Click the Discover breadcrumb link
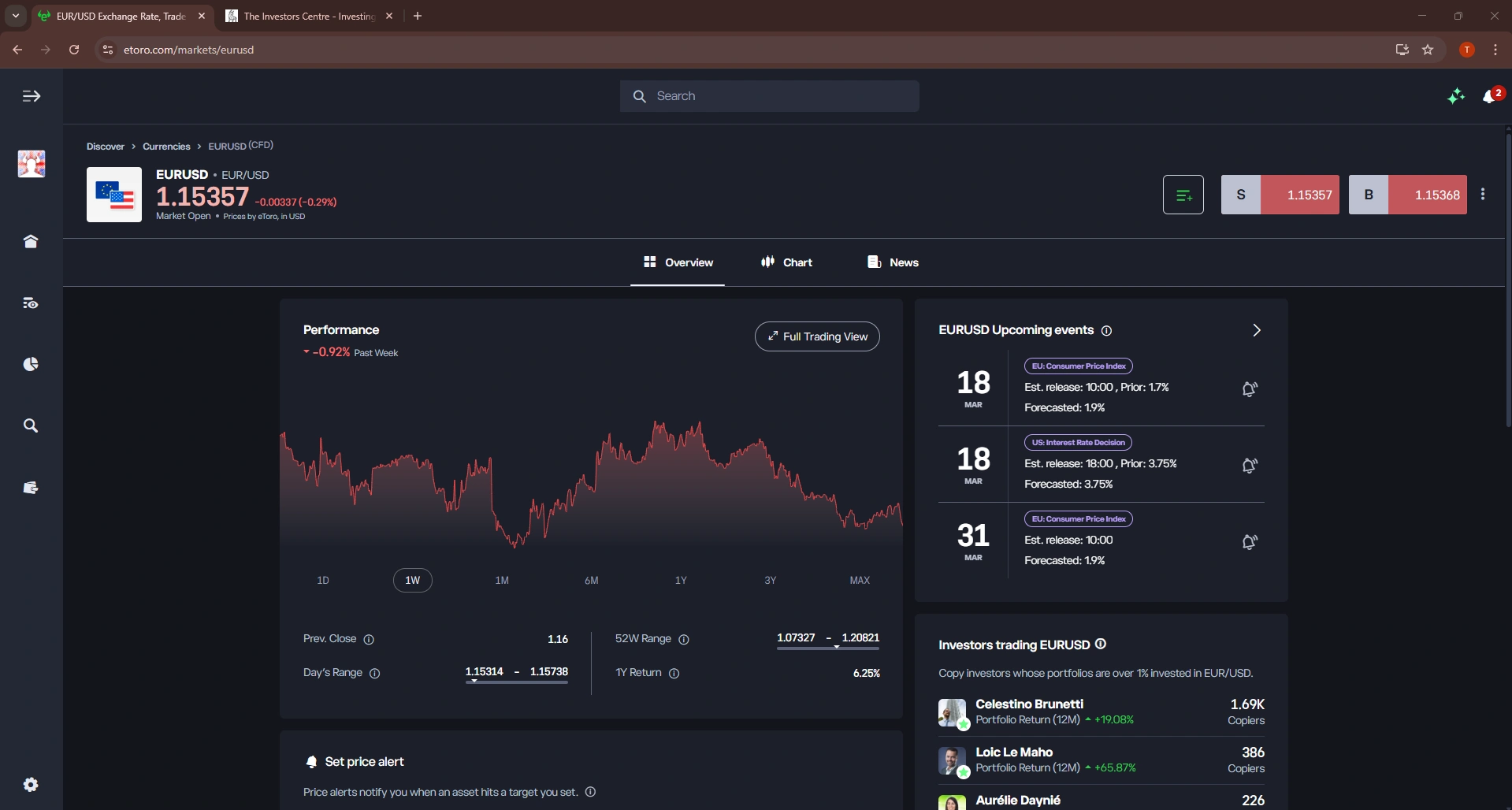The height and width of the screenshot is (810, 1512). [x=106, y=147]
